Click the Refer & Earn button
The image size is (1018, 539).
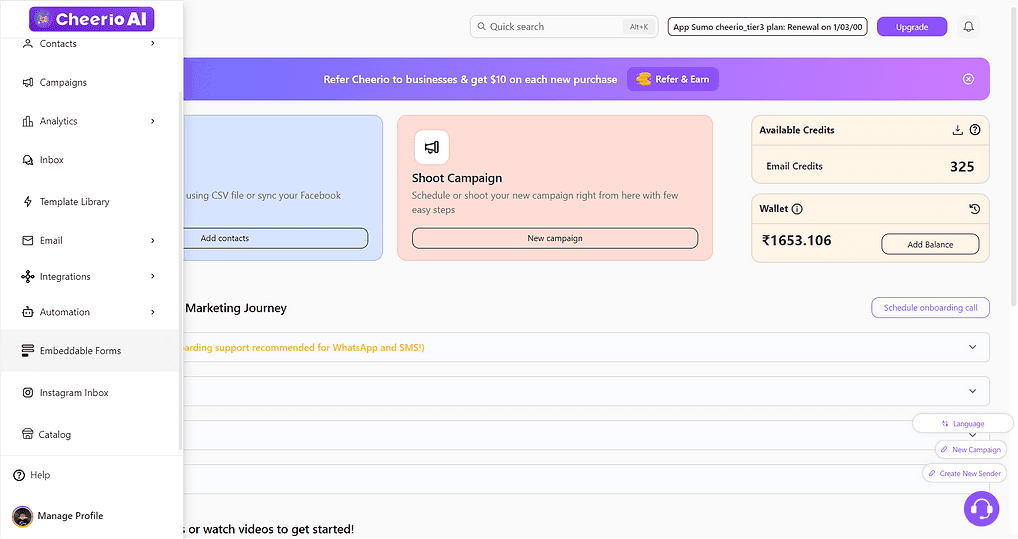click(673, 79)
